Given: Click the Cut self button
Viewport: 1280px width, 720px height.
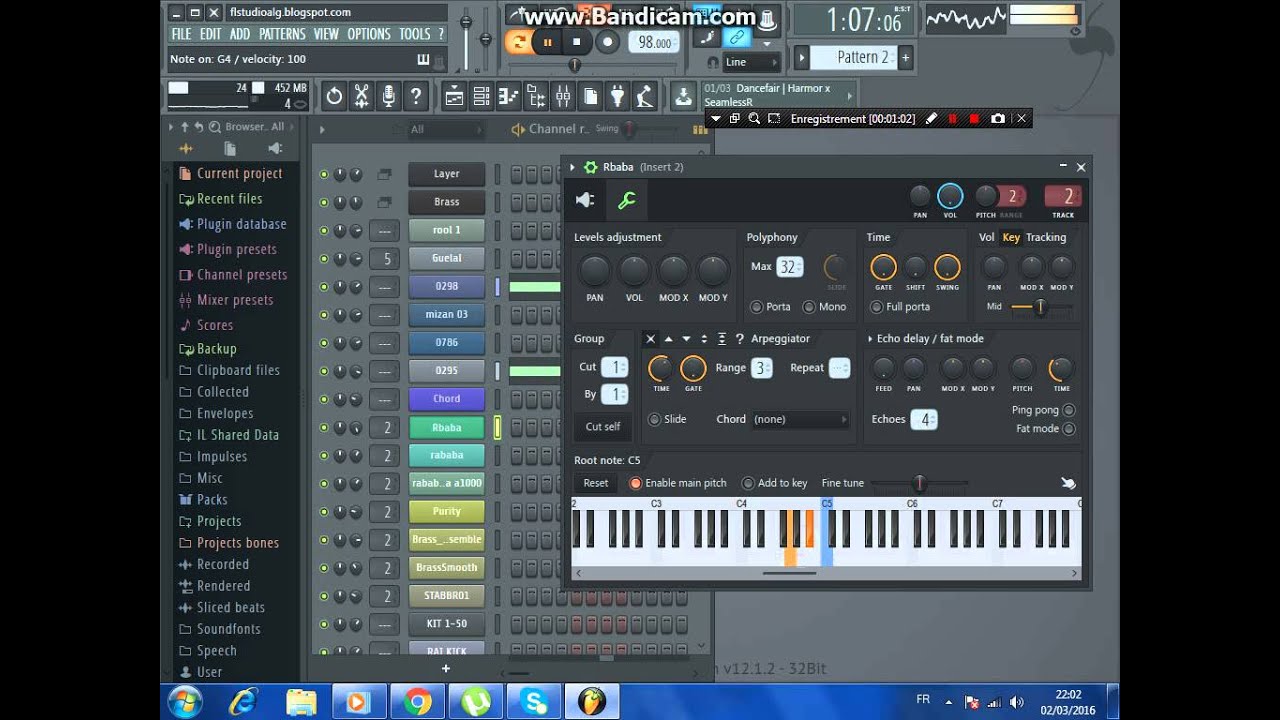Looking at the screenshot, I should pos(603,427).
